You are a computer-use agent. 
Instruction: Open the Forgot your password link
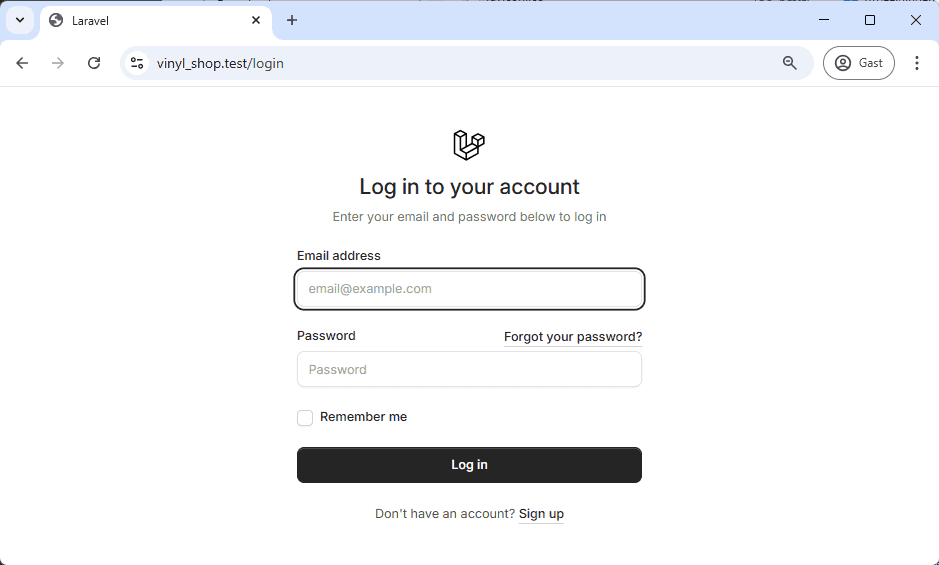tap(573, 337)
